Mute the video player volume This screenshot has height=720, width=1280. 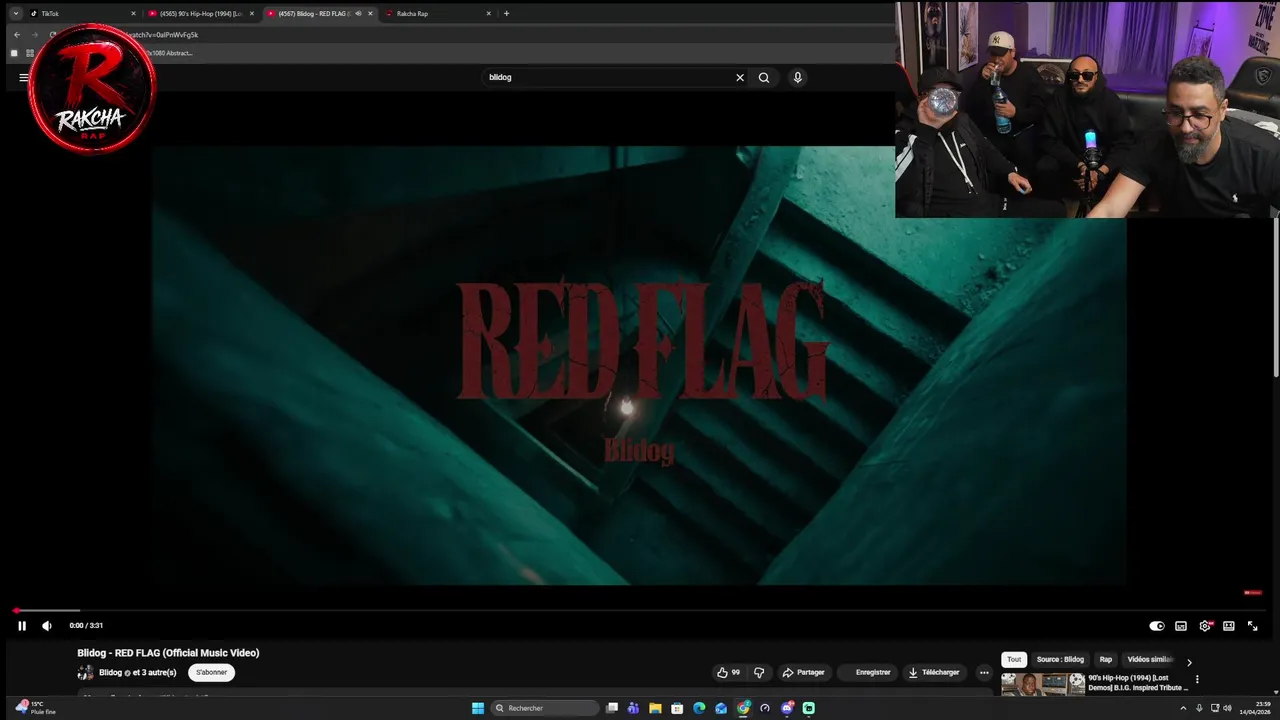click(x=46, y=626)
